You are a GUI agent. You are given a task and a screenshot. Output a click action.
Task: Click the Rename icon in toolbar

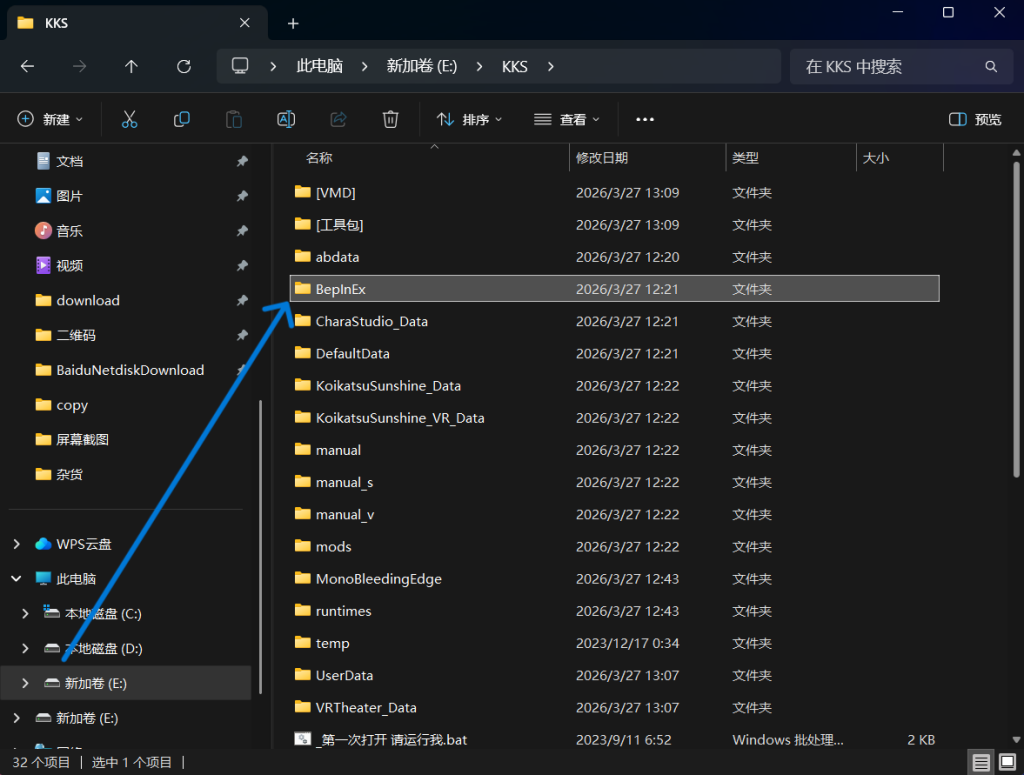click(286, 119)
